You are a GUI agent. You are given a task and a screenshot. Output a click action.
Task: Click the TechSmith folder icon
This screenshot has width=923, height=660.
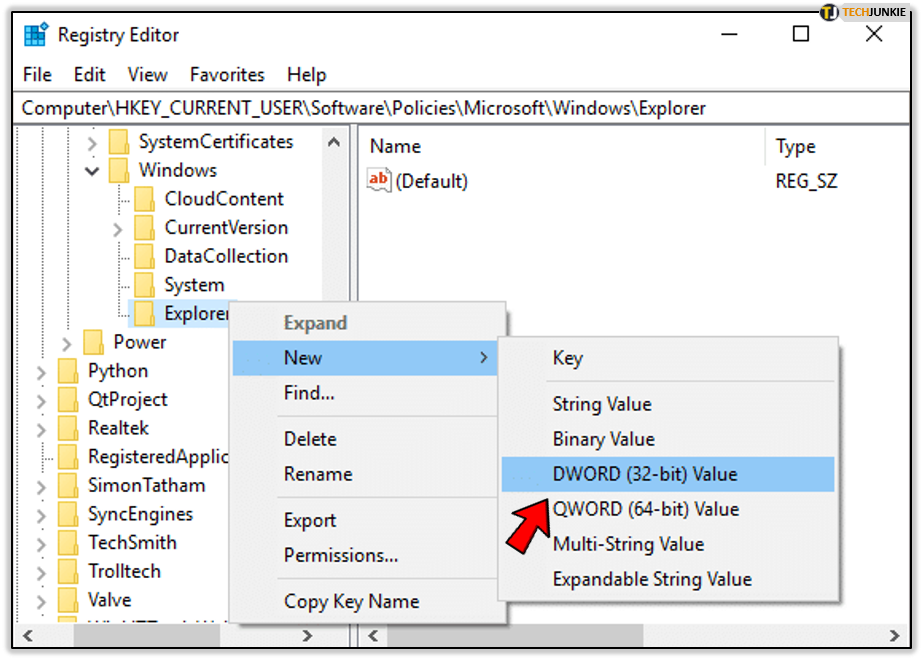(68, 542)
